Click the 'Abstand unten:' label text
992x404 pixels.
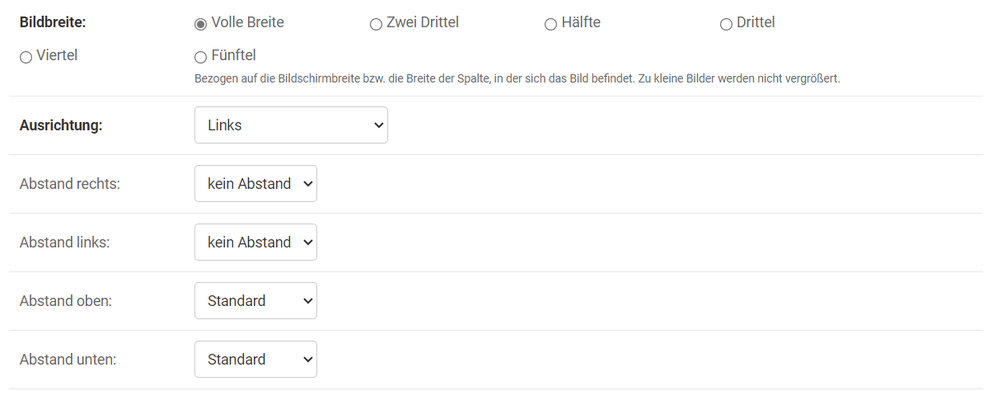point(67,359)
